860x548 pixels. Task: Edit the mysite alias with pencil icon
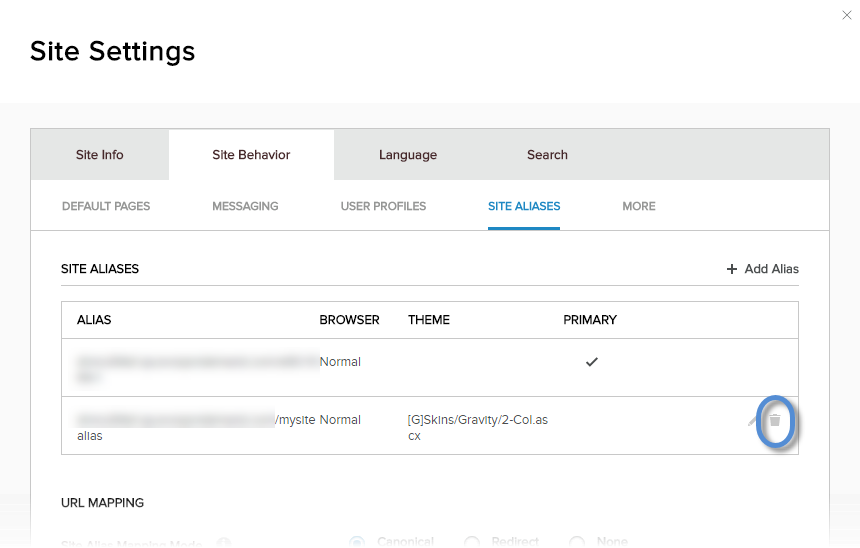pos(752,421)
